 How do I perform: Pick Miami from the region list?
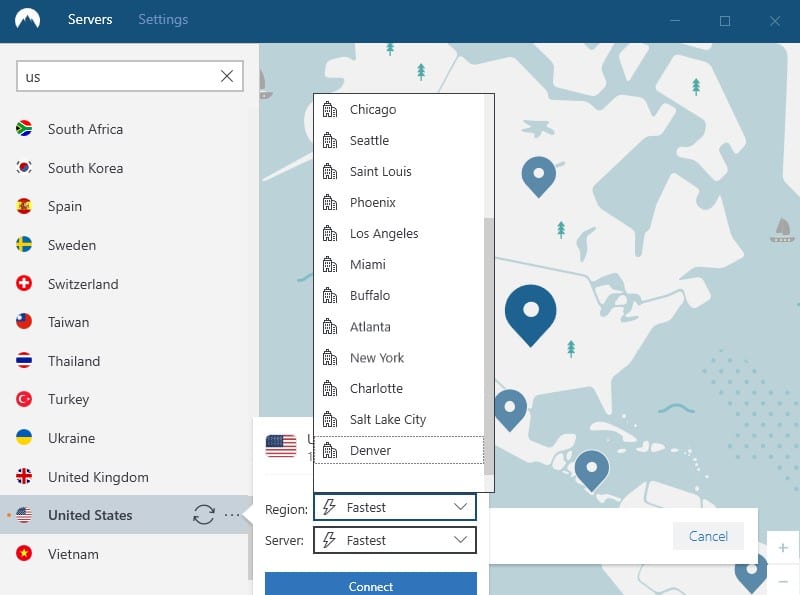pos(398,264)
